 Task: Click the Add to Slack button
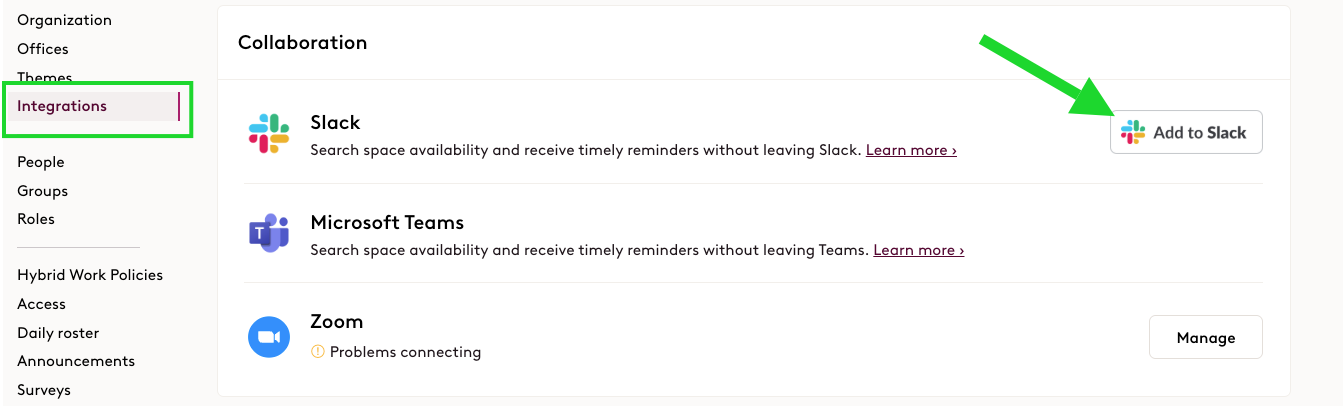click(x=1186, y=132)
